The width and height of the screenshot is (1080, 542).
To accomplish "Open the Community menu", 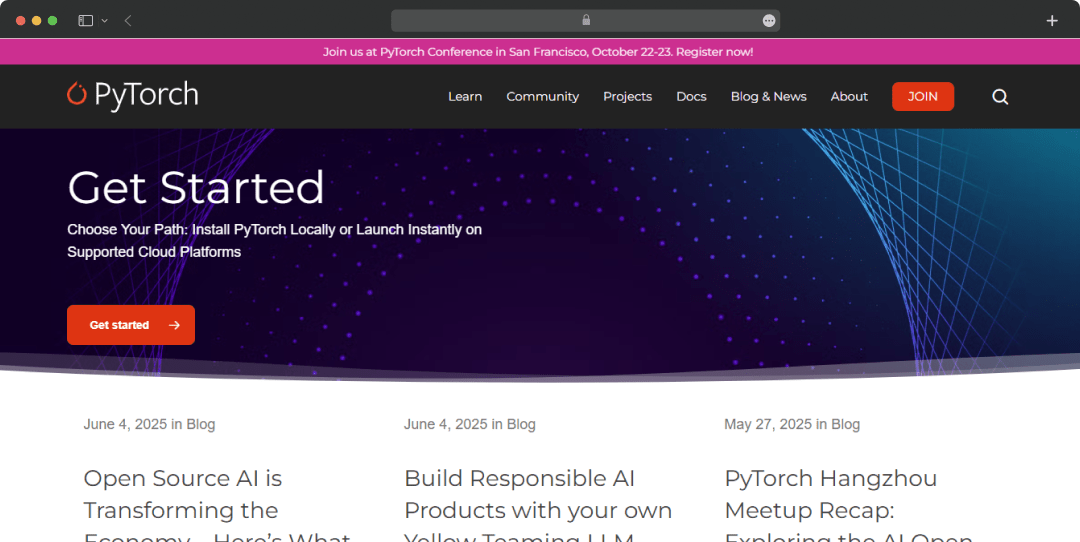I will point(543,96).
